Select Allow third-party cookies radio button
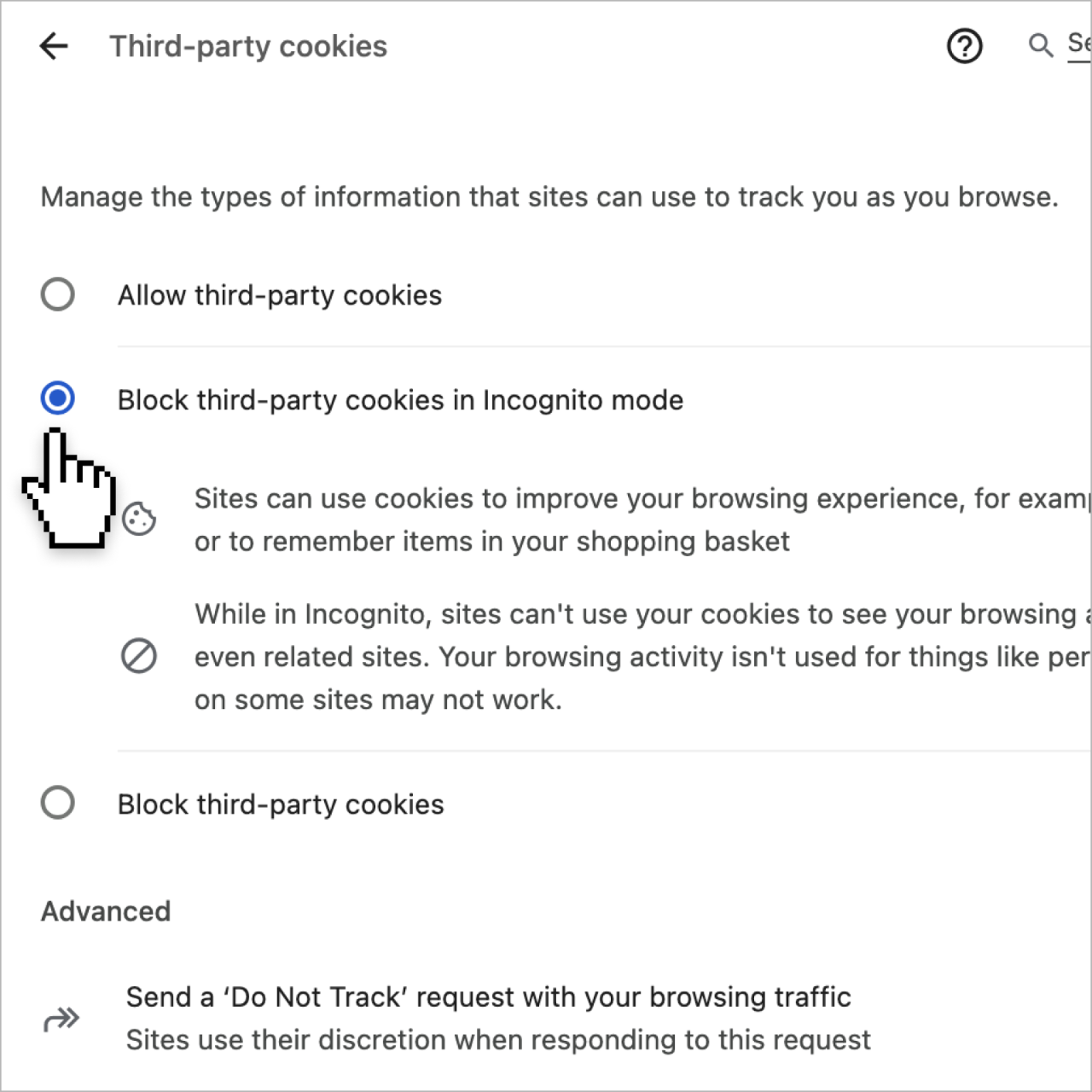This screenshot has width=1092, height=1092. tap(58, 294)
